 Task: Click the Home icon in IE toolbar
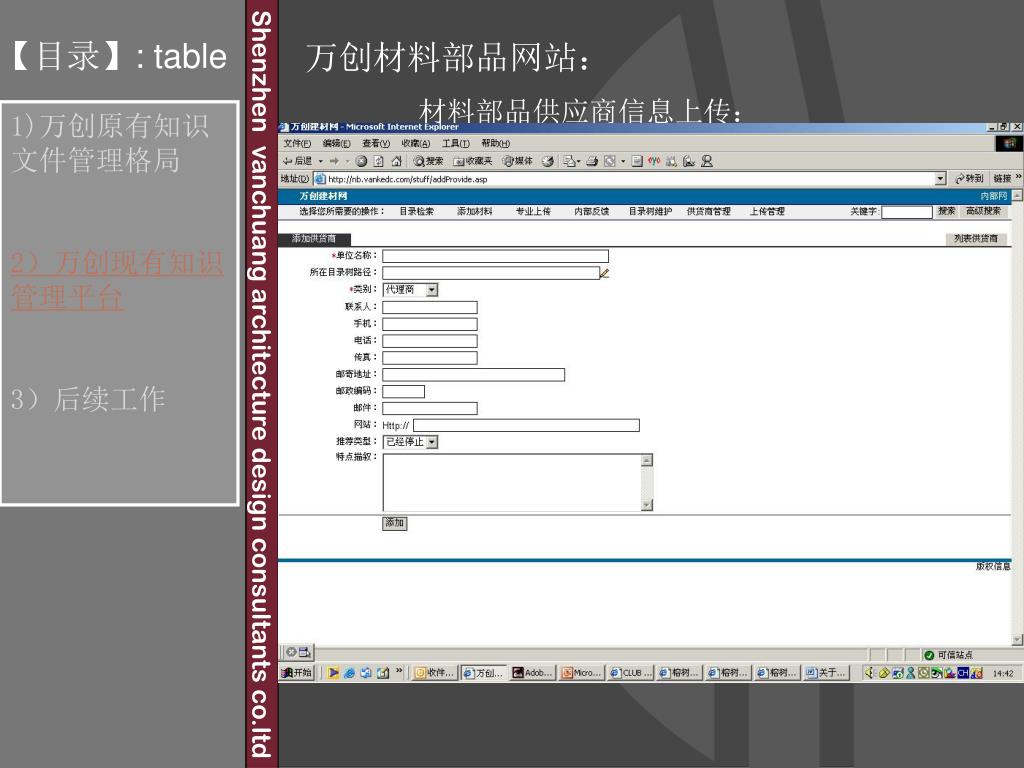[x=396, y=161]
